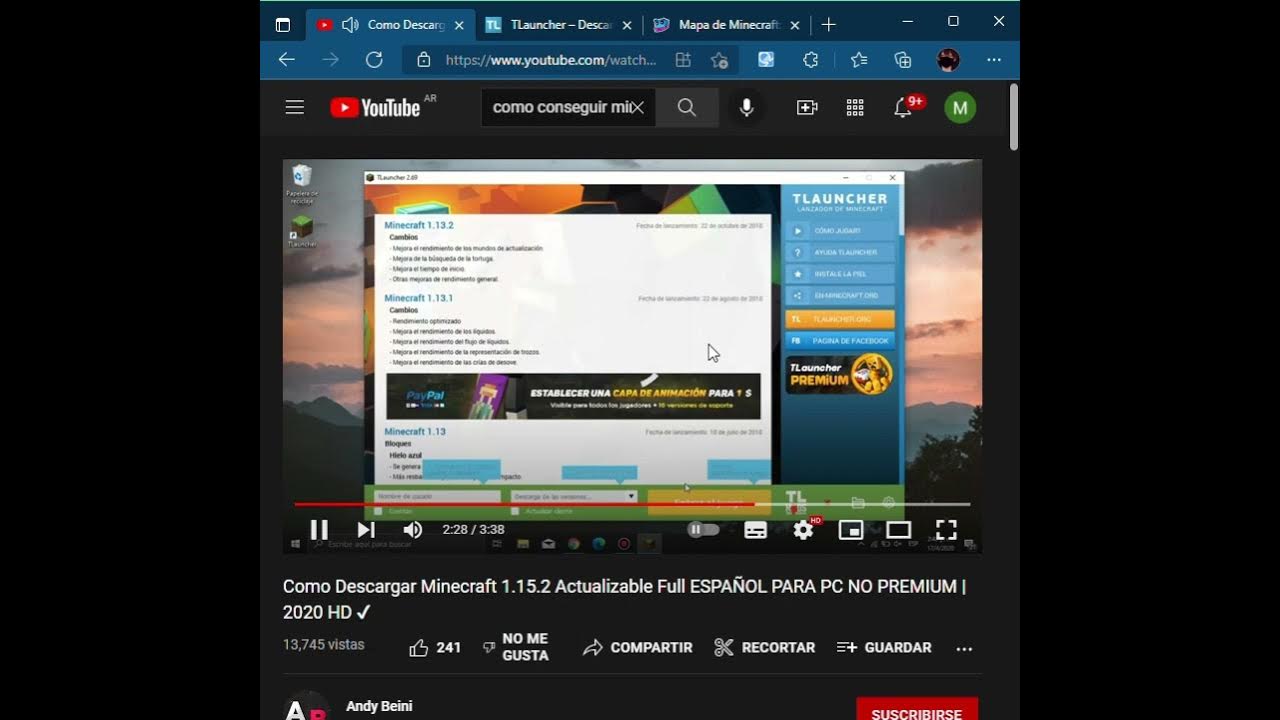Open the Extensions puzzle icon
This screenshot has height=720, width=1280.
coord(811,60)
